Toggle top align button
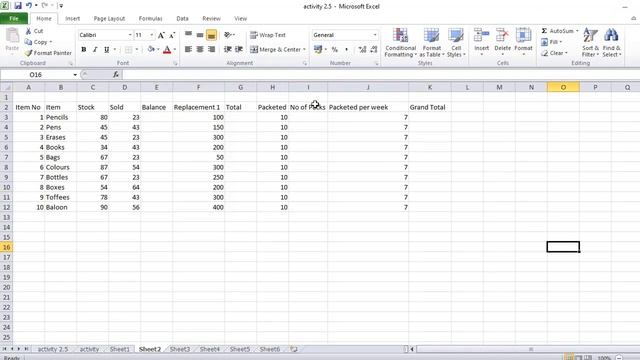This screenshot has width=640, height=360. 188,35
